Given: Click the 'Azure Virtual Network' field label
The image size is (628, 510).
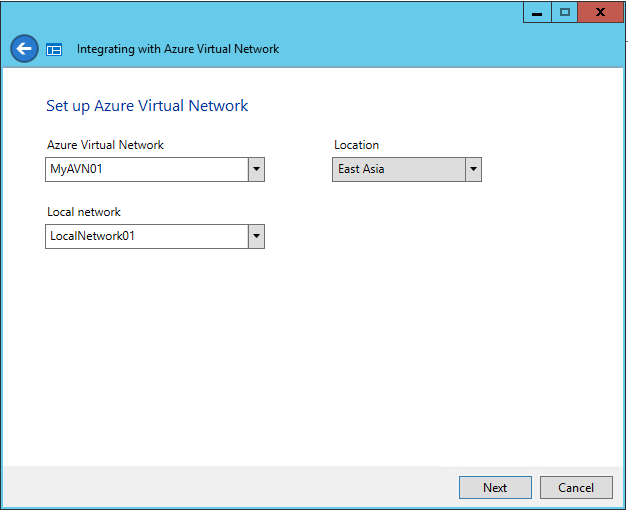Looking at the screenshot, I should tap(105, 145).
